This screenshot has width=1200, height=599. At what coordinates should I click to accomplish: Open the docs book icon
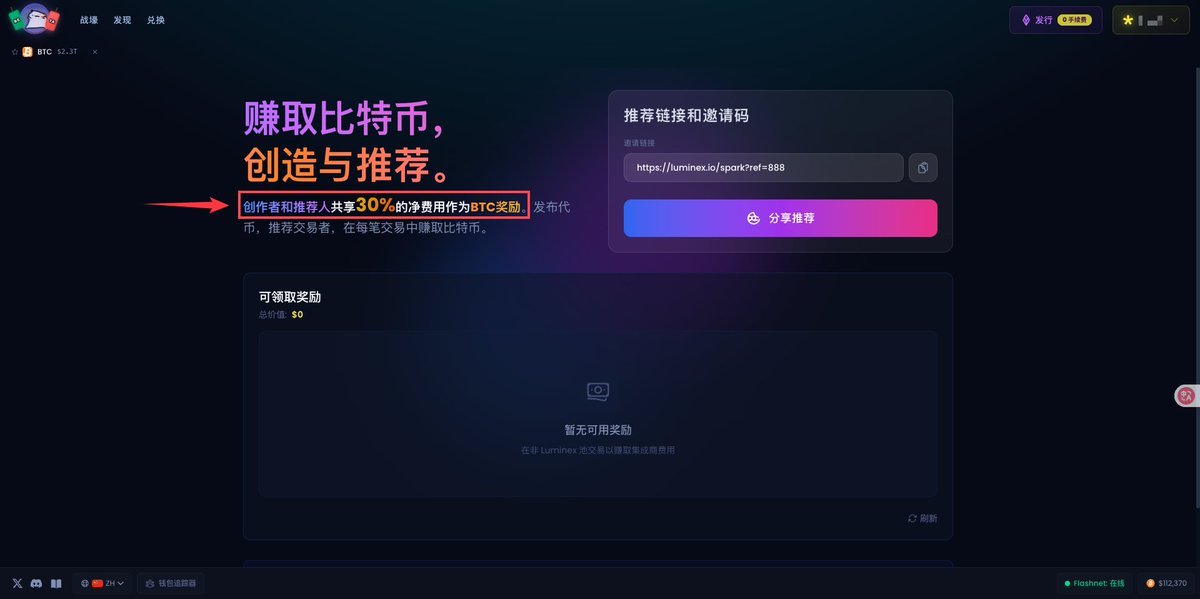coord(57,583)
